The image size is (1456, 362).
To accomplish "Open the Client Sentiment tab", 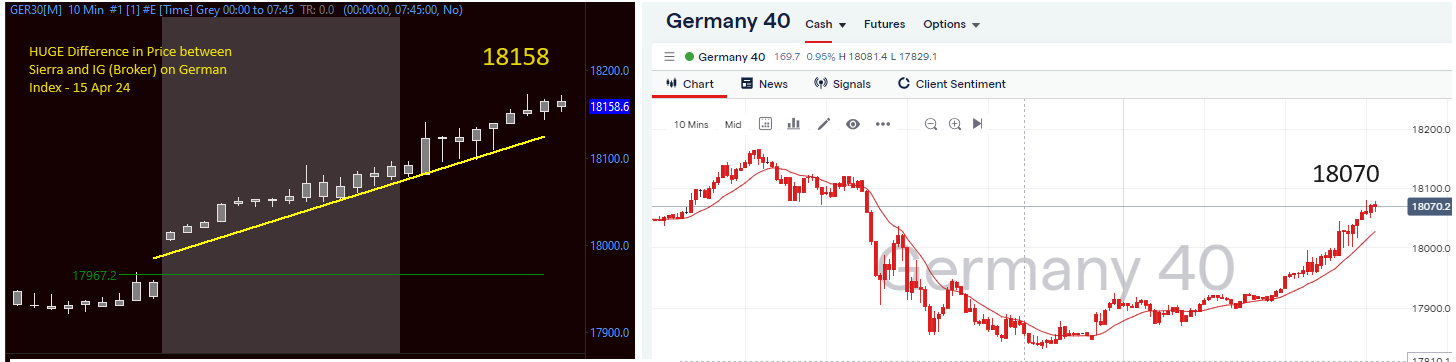I will pyautogui.click(x=951, y=84).
